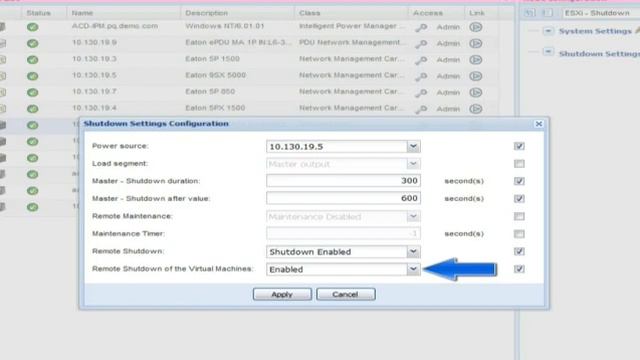Screen dimensions: 640x360
Task: Open the Remote Maintenance dropdown
Action: [413, 216]
